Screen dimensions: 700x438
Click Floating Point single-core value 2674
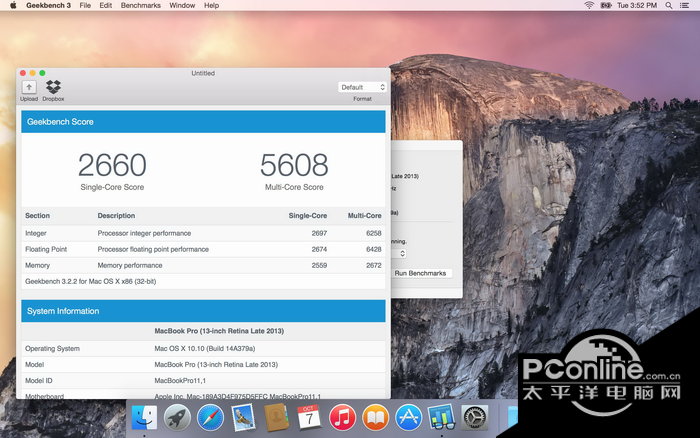(319, 249)
